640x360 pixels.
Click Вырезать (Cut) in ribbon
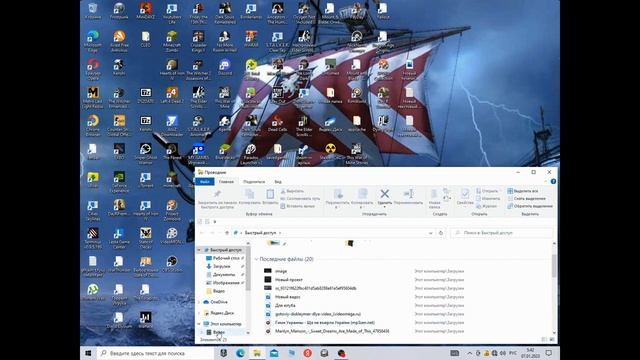(292, 191)
